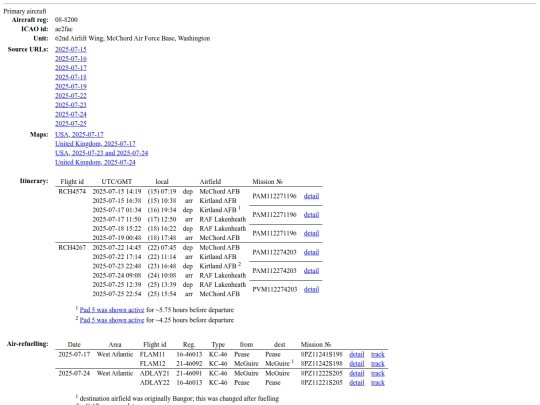Image resolution: width=540 pixels, height=405 pixels.
Task: Click mission number 8PZ11222S205
Action: coord(322,373)
